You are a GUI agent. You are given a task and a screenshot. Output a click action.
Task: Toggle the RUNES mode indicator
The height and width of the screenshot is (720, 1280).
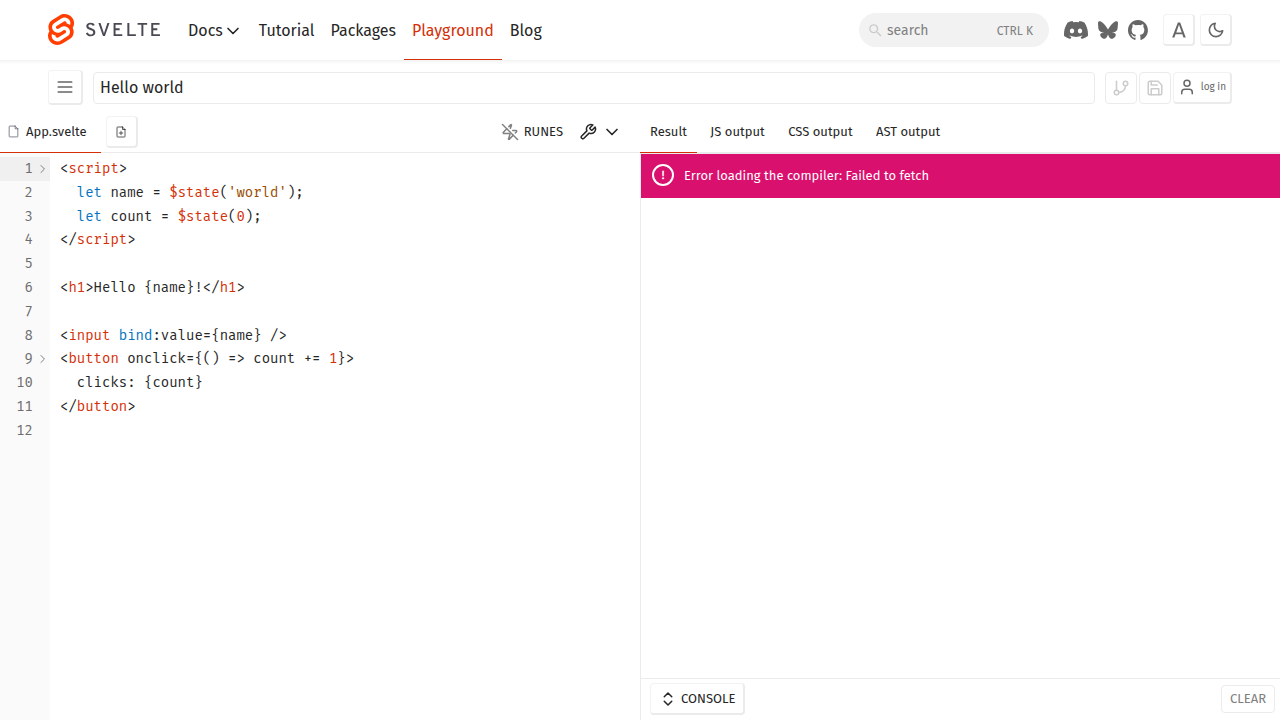point(533,132)
